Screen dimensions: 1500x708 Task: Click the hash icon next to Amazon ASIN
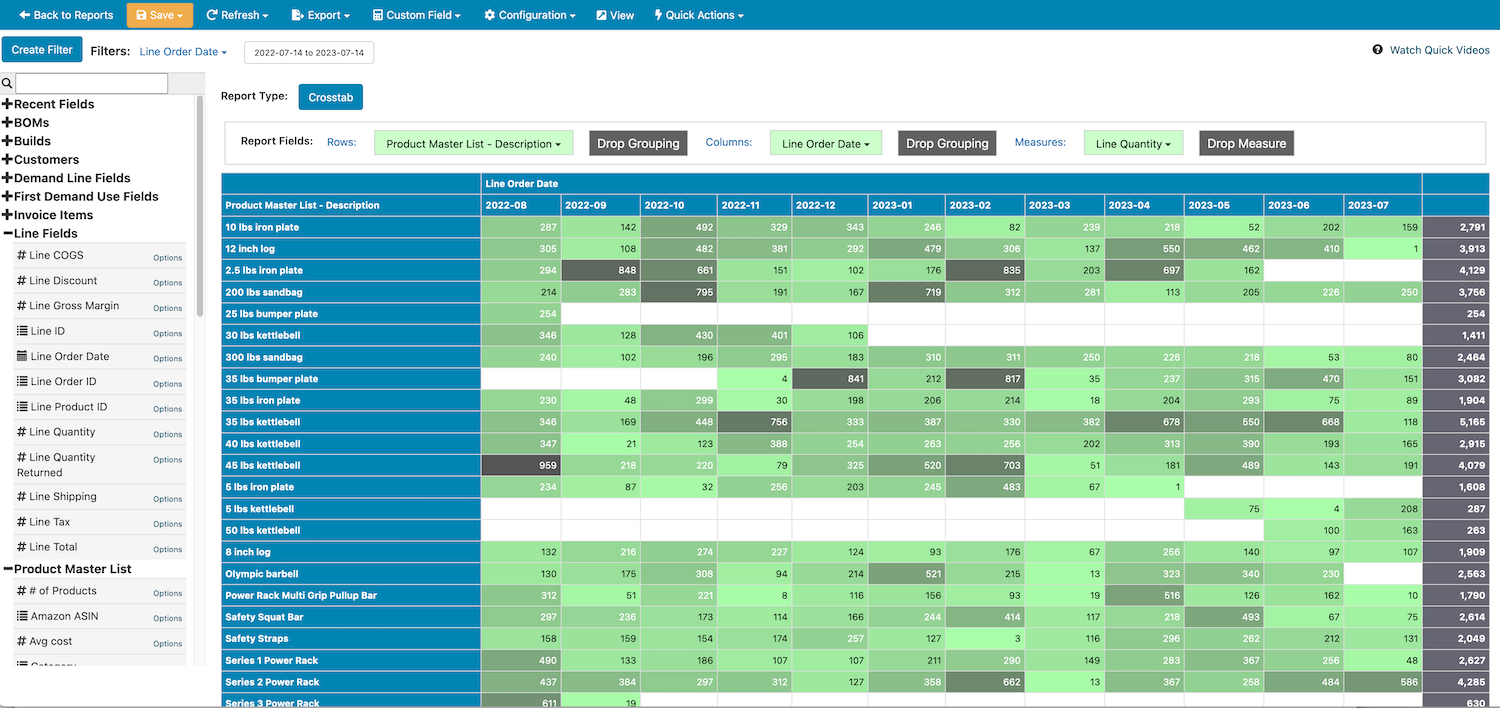pos(22,616)
